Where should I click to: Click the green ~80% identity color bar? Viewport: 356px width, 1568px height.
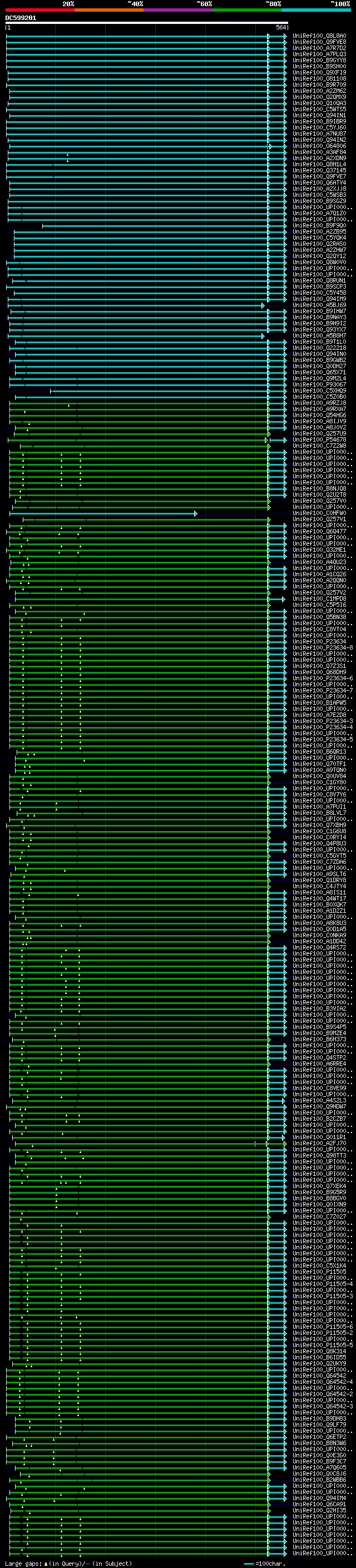(x=247, y=10)
